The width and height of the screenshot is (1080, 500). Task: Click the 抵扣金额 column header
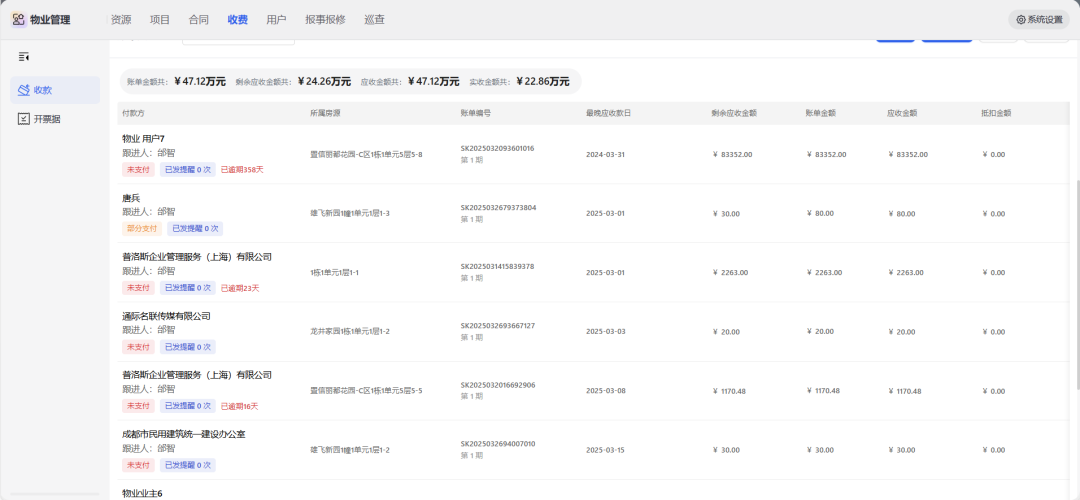(x=996, y=113)
